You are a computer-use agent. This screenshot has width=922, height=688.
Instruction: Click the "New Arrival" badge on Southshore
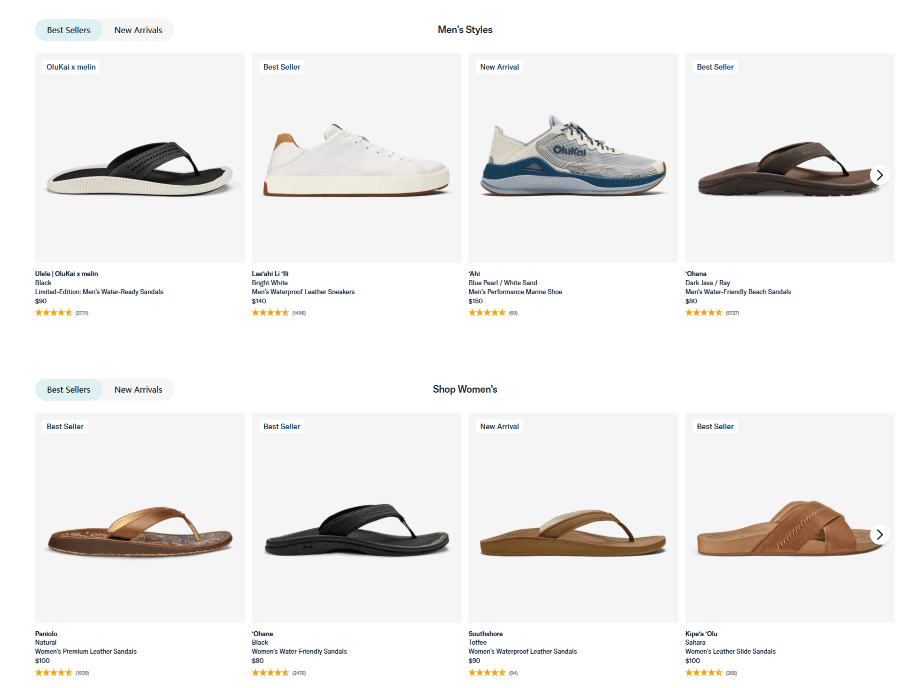point(499,426)
